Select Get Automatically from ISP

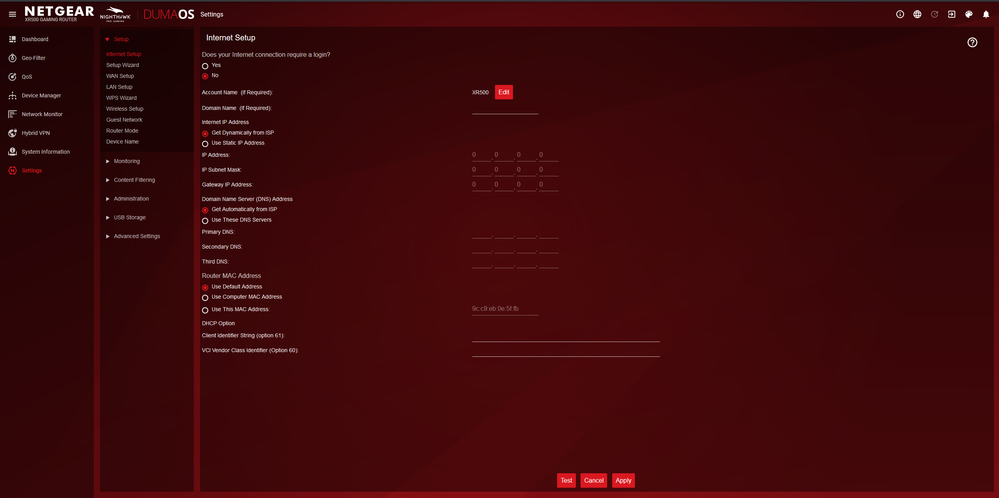[205, 210]
